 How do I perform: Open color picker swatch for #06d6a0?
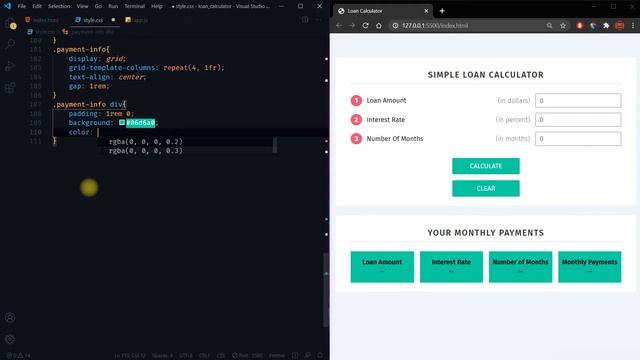tap(122, 122)
